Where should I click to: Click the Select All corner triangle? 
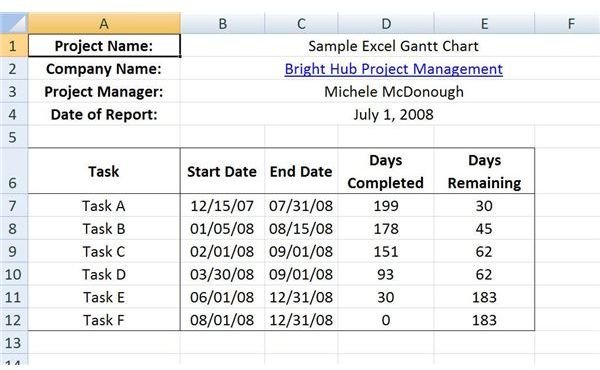[x=14, y=23]
